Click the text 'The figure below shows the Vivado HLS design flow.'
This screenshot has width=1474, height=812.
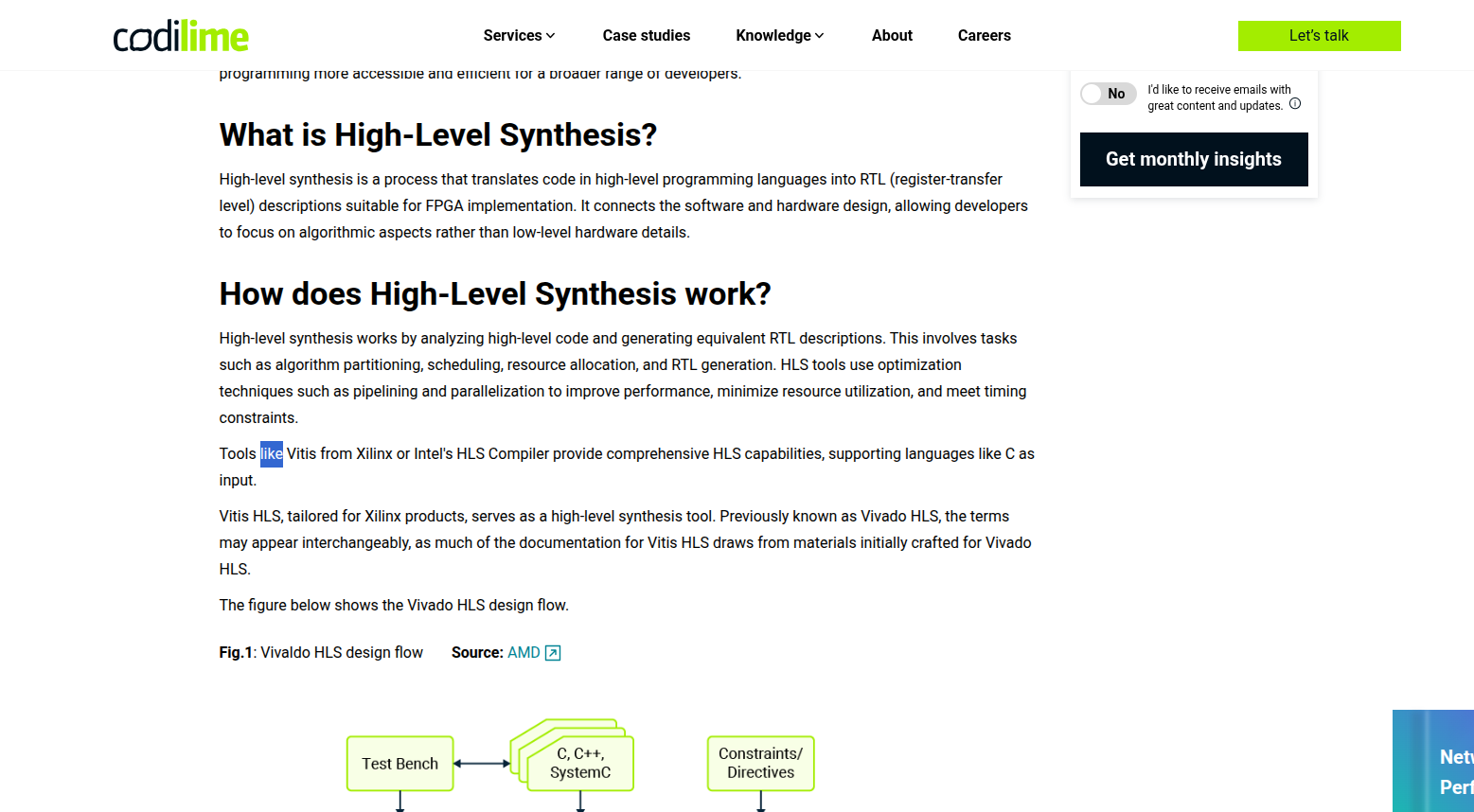[394, 605]
